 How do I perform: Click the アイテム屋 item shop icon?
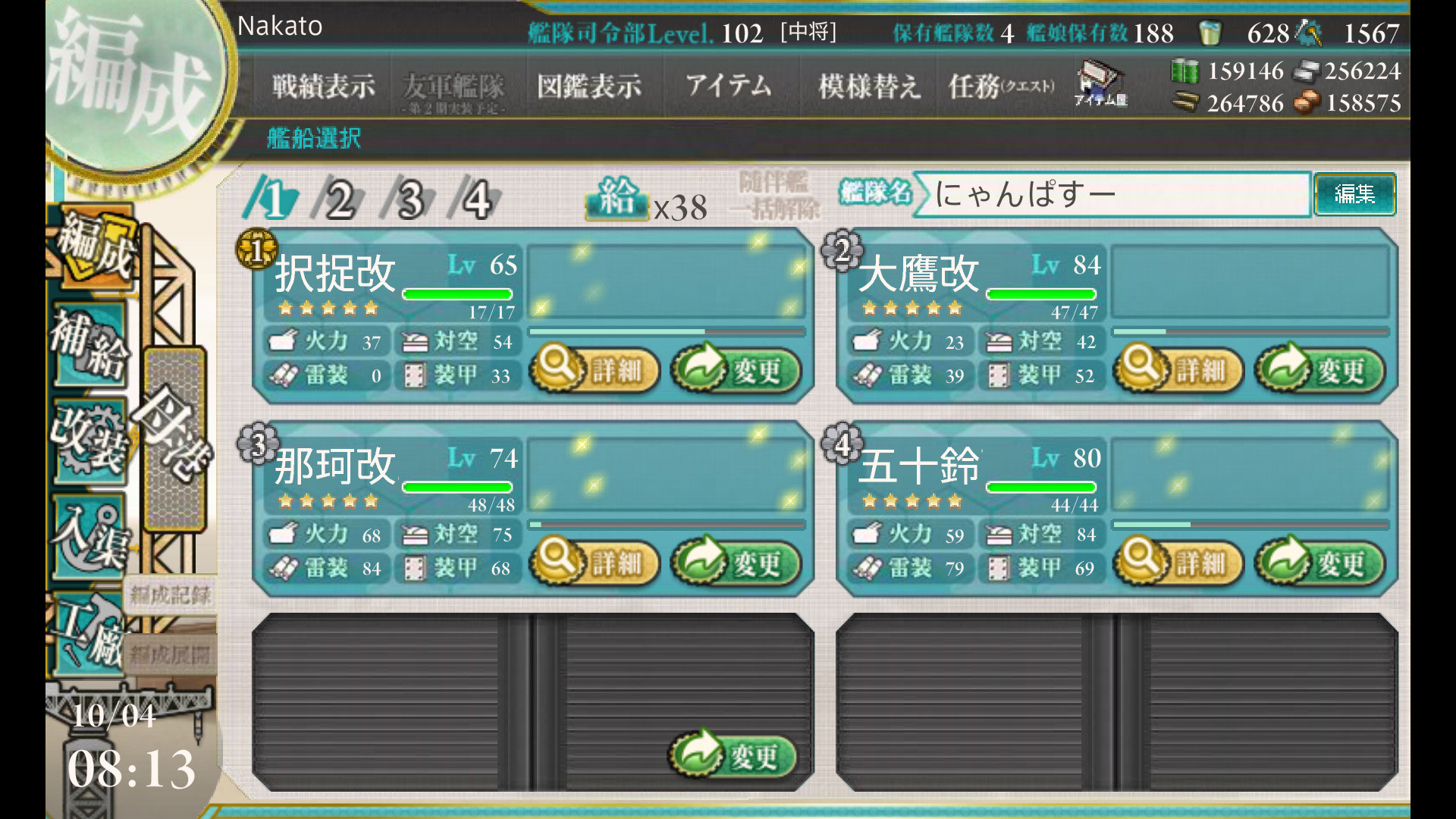click(x=1101, y=85)
